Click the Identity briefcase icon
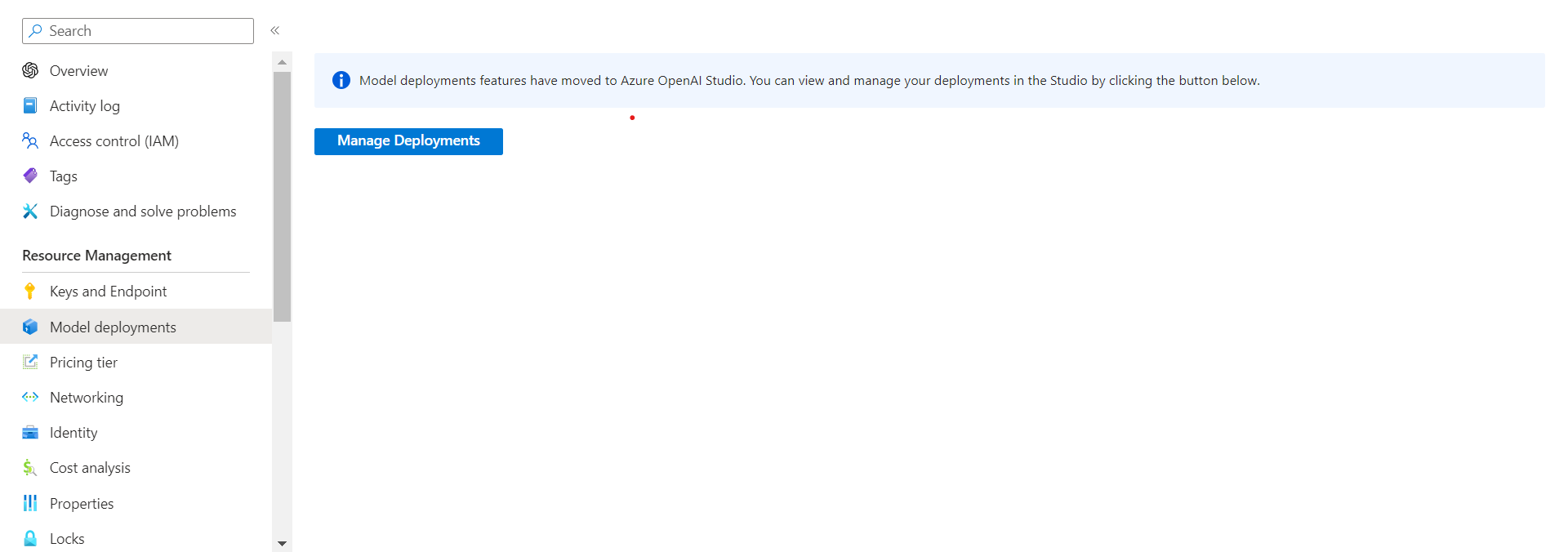The width and height of the screenshot is (1568, 552). (x=30, y=432)
